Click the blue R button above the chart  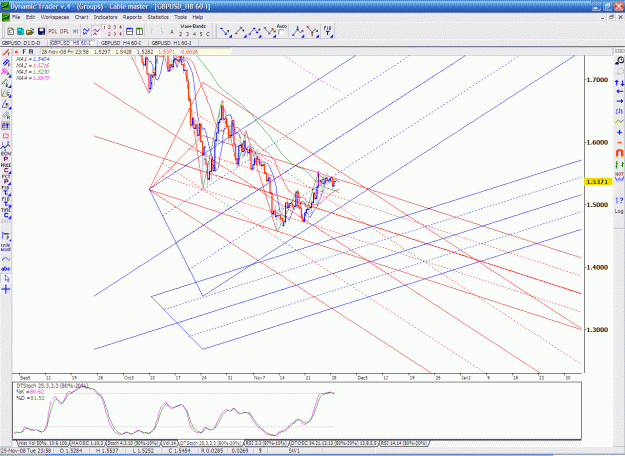point(31,52)
